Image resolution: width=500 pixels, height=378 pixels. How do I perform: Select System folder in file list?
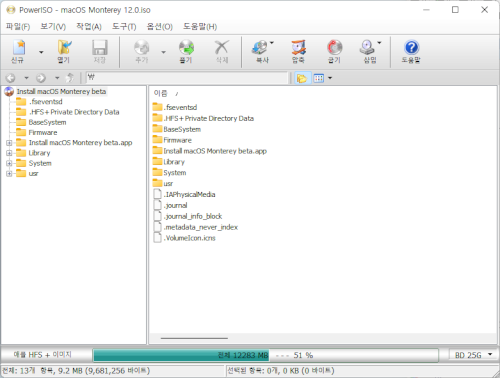(170, 173)
